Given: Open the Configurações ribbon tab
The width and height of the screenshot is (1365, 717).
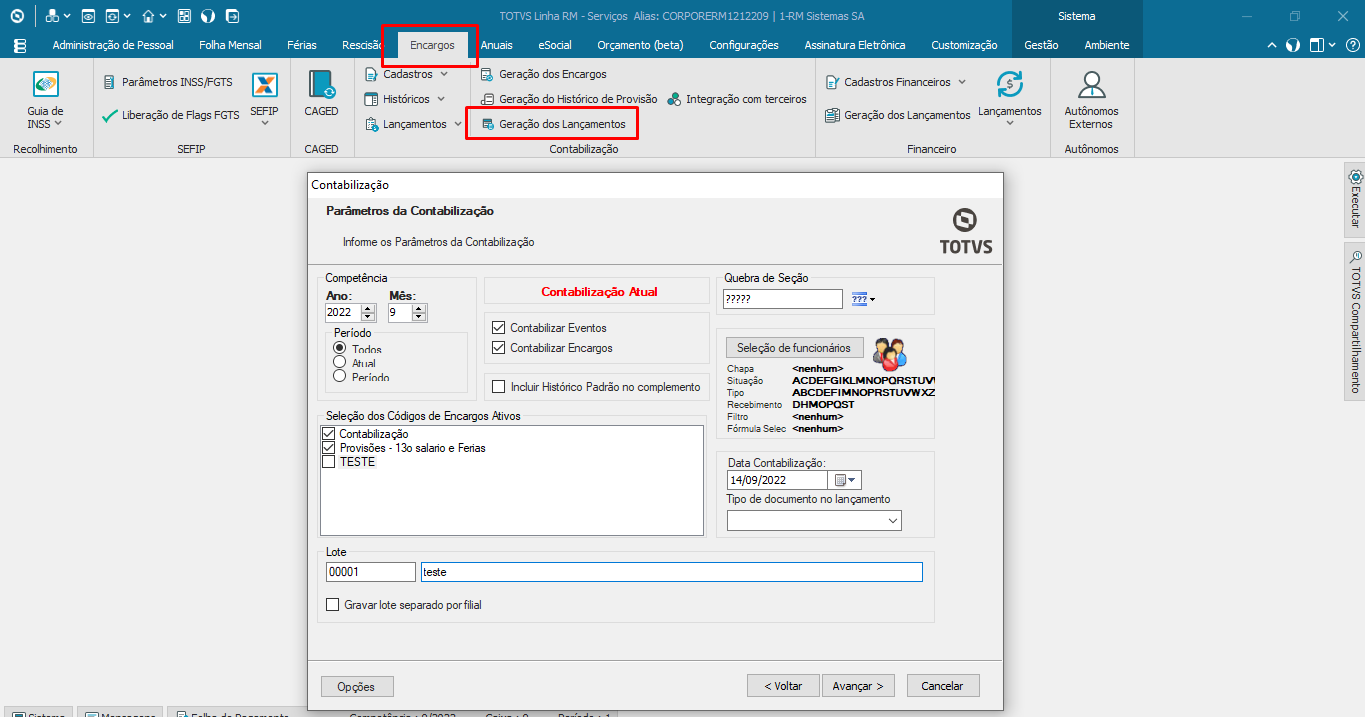Looking at the screenshot, I should point(744,45).
